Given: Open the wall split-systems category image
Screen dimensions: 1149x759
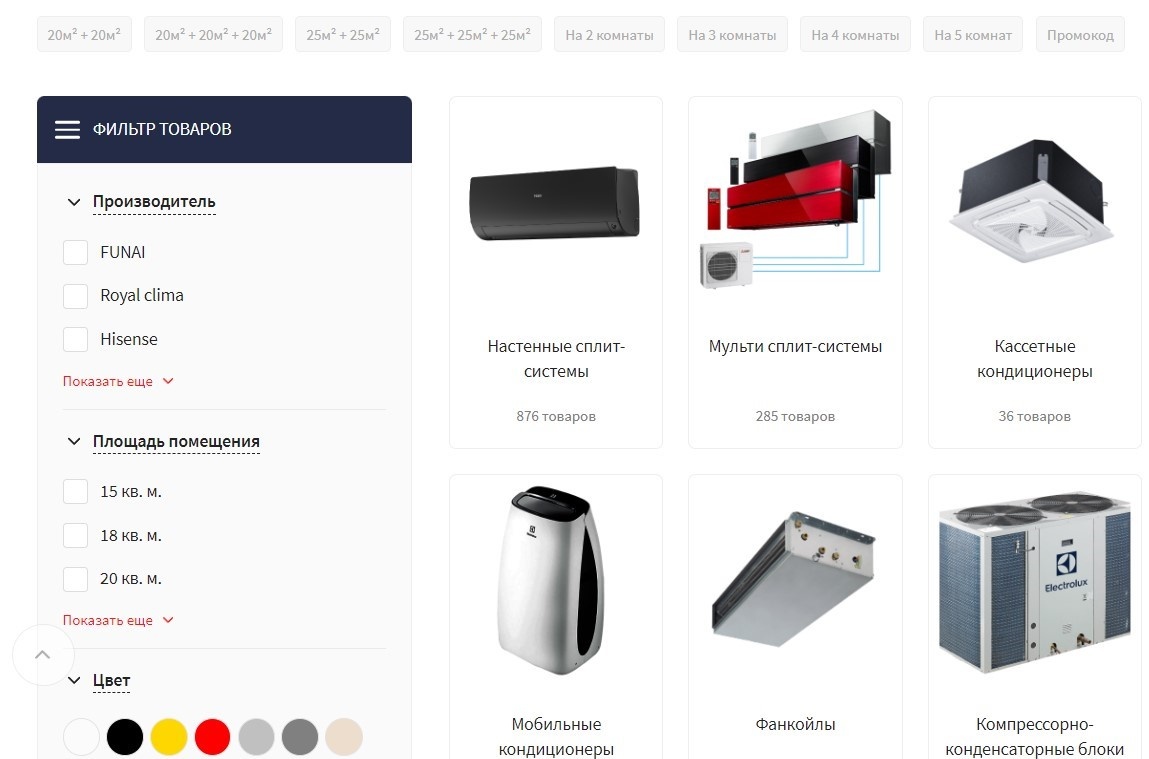Looking at the screenshot, I should [x=555, y=202].
